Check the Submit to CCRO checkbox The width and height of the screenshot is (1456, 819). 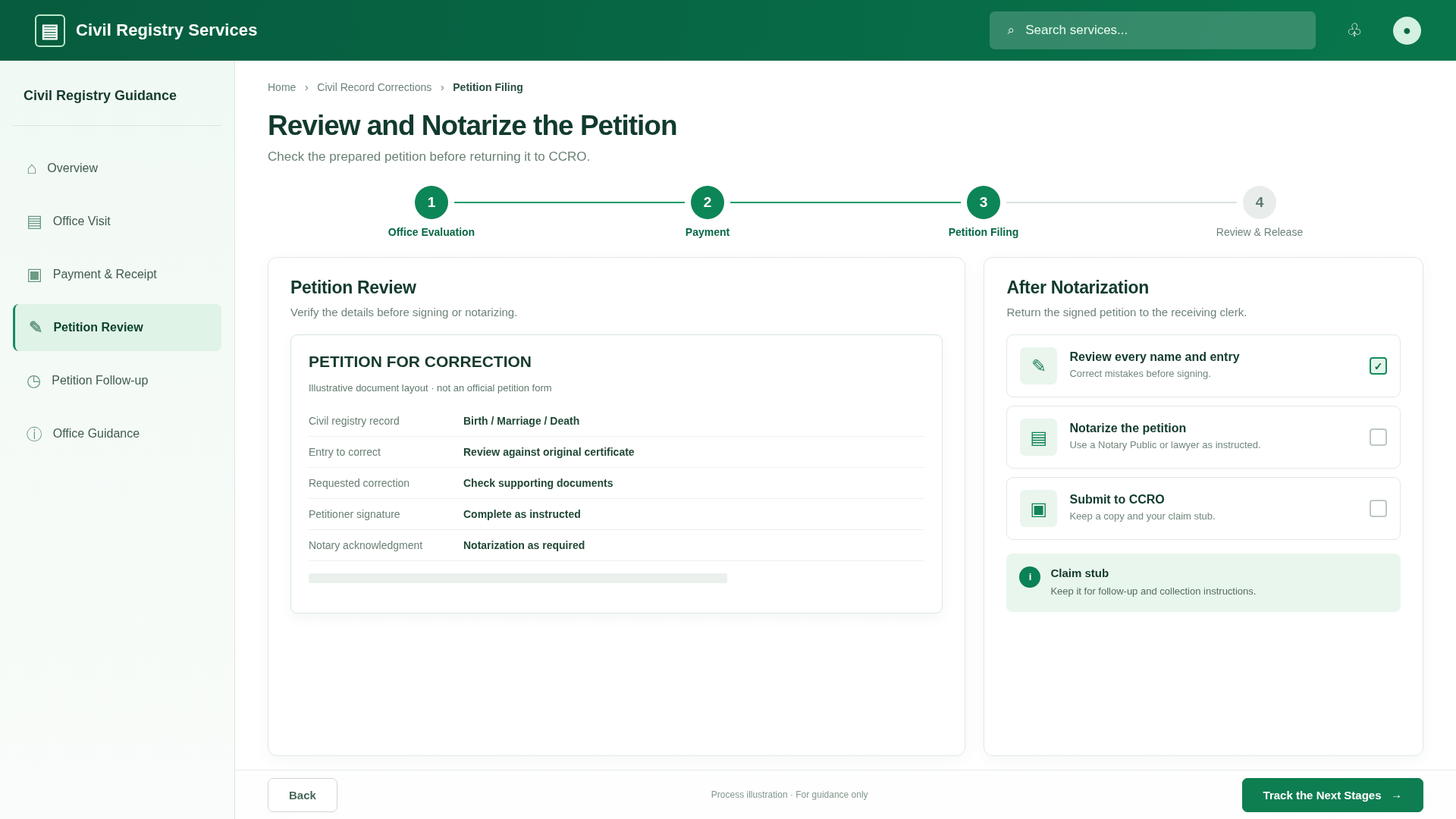[x=1378, y=508]
